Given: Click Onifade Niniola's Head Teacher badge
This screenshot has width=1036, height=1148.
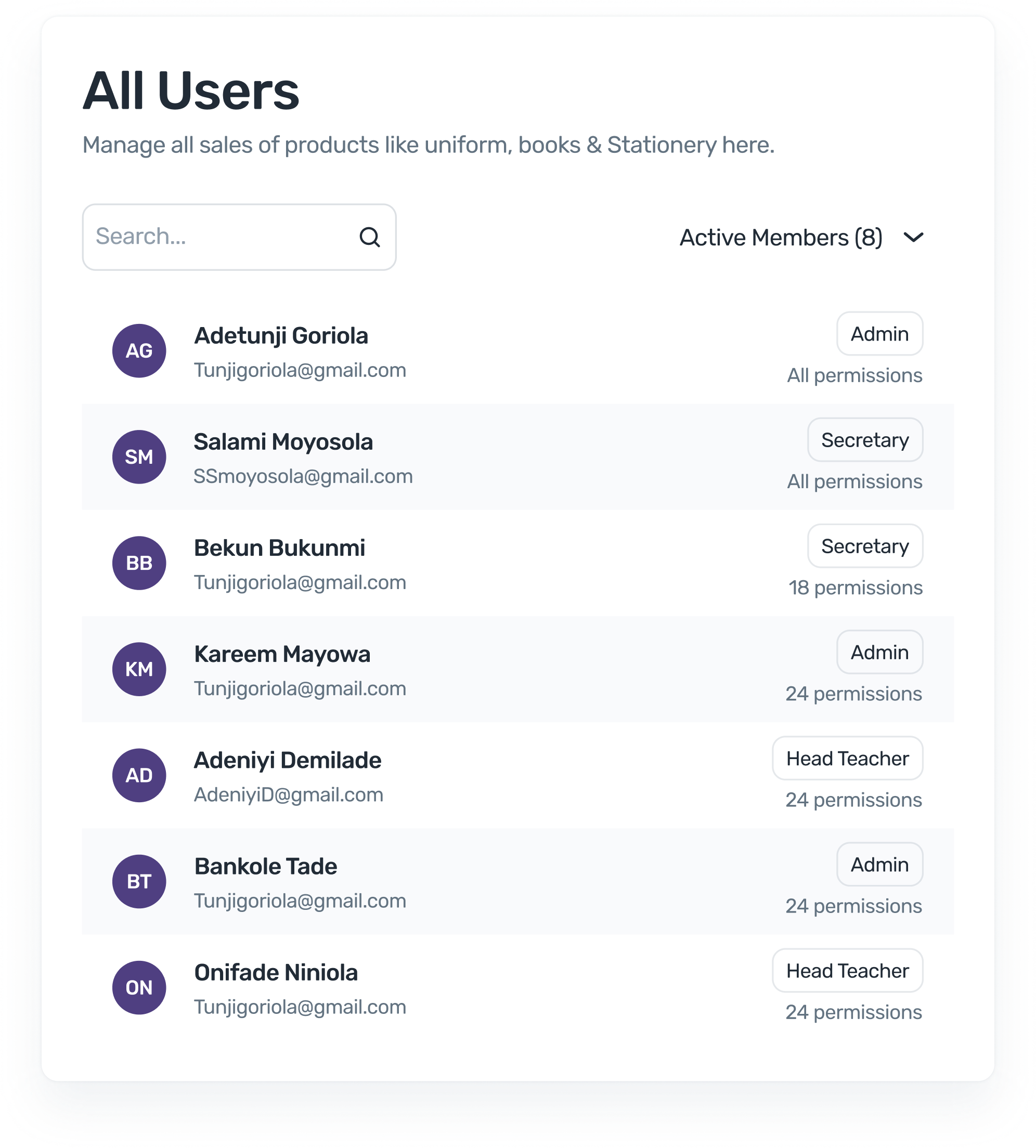Looking at the screenshot, I should click(847, 970).
